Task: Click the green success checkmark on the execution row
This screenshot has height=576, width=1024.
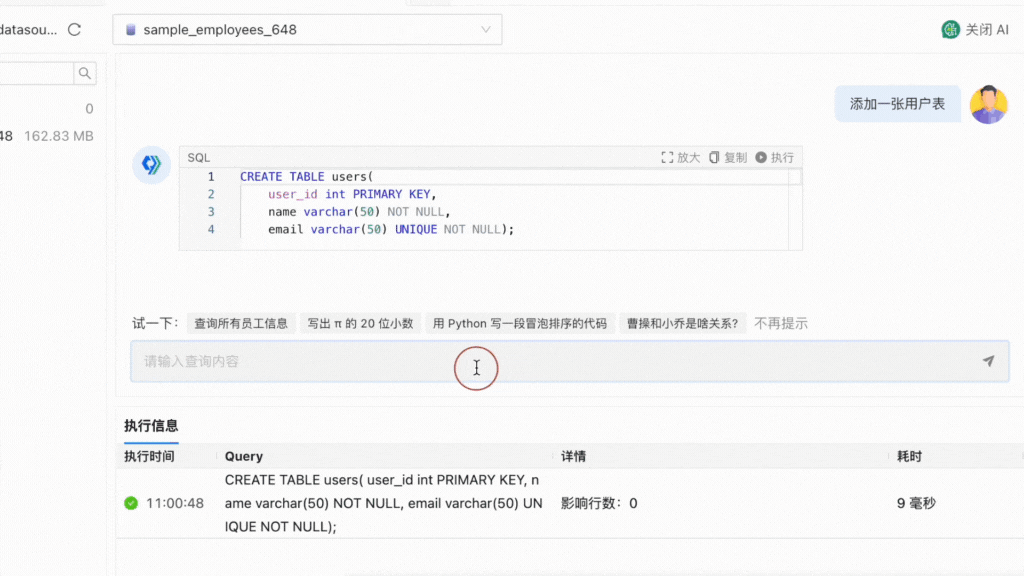Action: tap(129, 504)
